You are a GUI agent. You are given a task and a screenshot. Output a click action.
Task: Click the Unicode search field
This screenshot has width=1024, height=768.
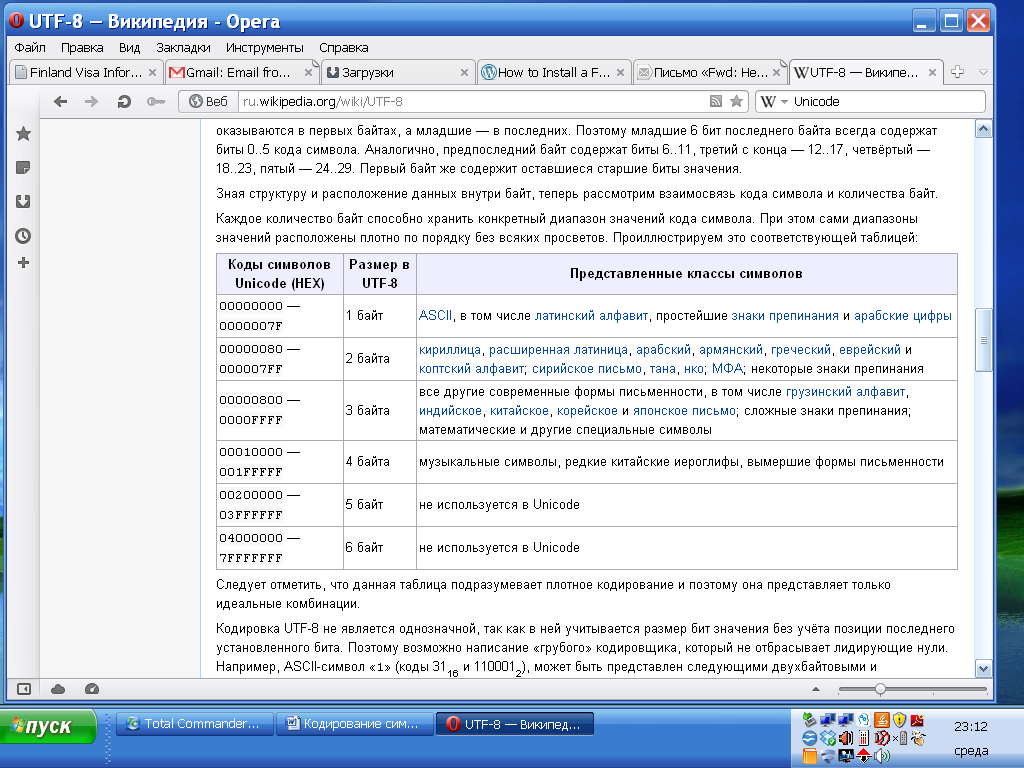pos(887,102)
